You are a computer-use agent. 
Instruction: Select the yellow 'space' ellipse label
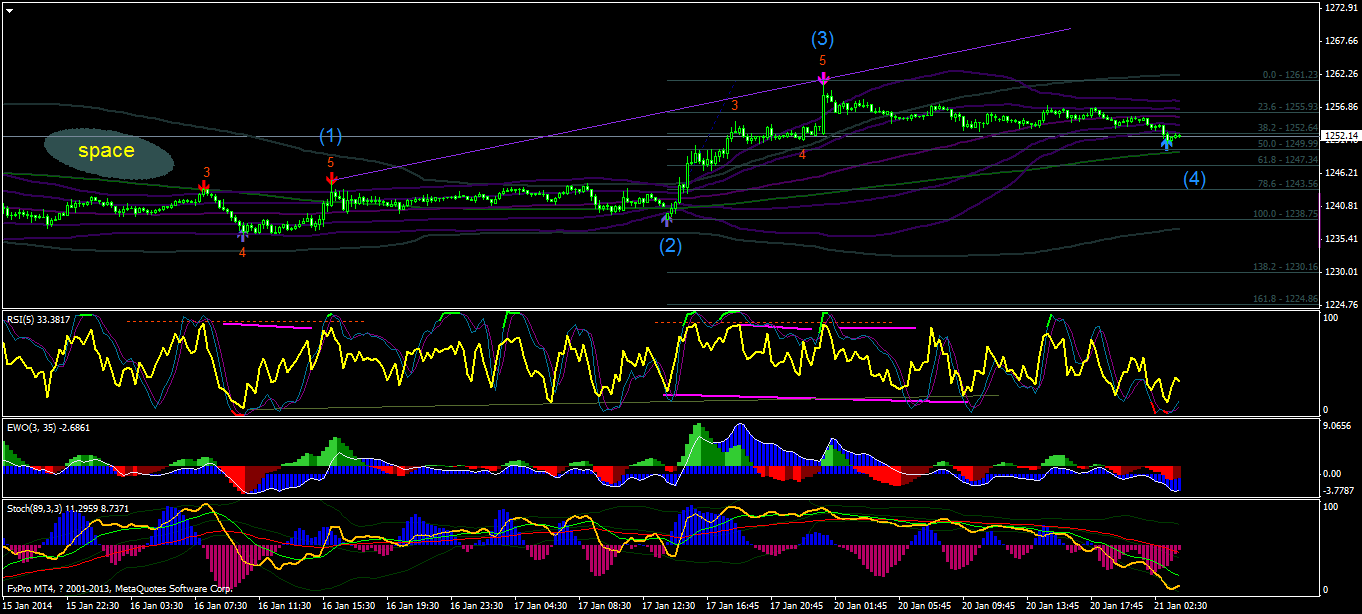pyautogui.click(x=108, y=152)
